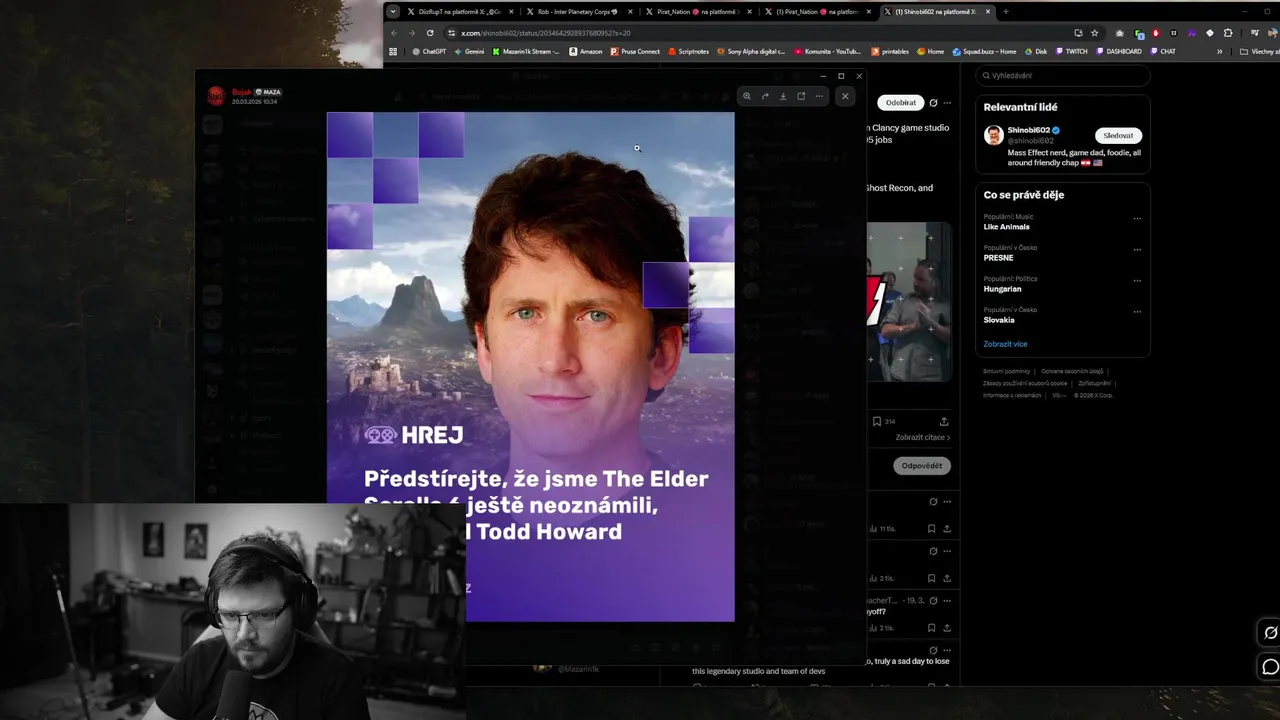Switch to the first Pirat_Nation tab
Screen dimensions: 1280x720
tap(697, 11)
